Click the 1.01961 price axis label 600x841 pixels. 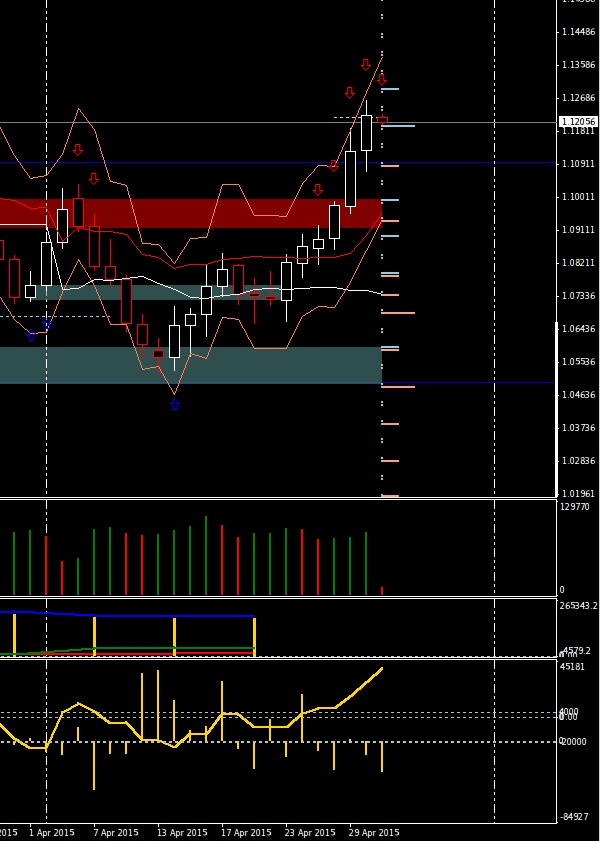[x=579, y=493]
